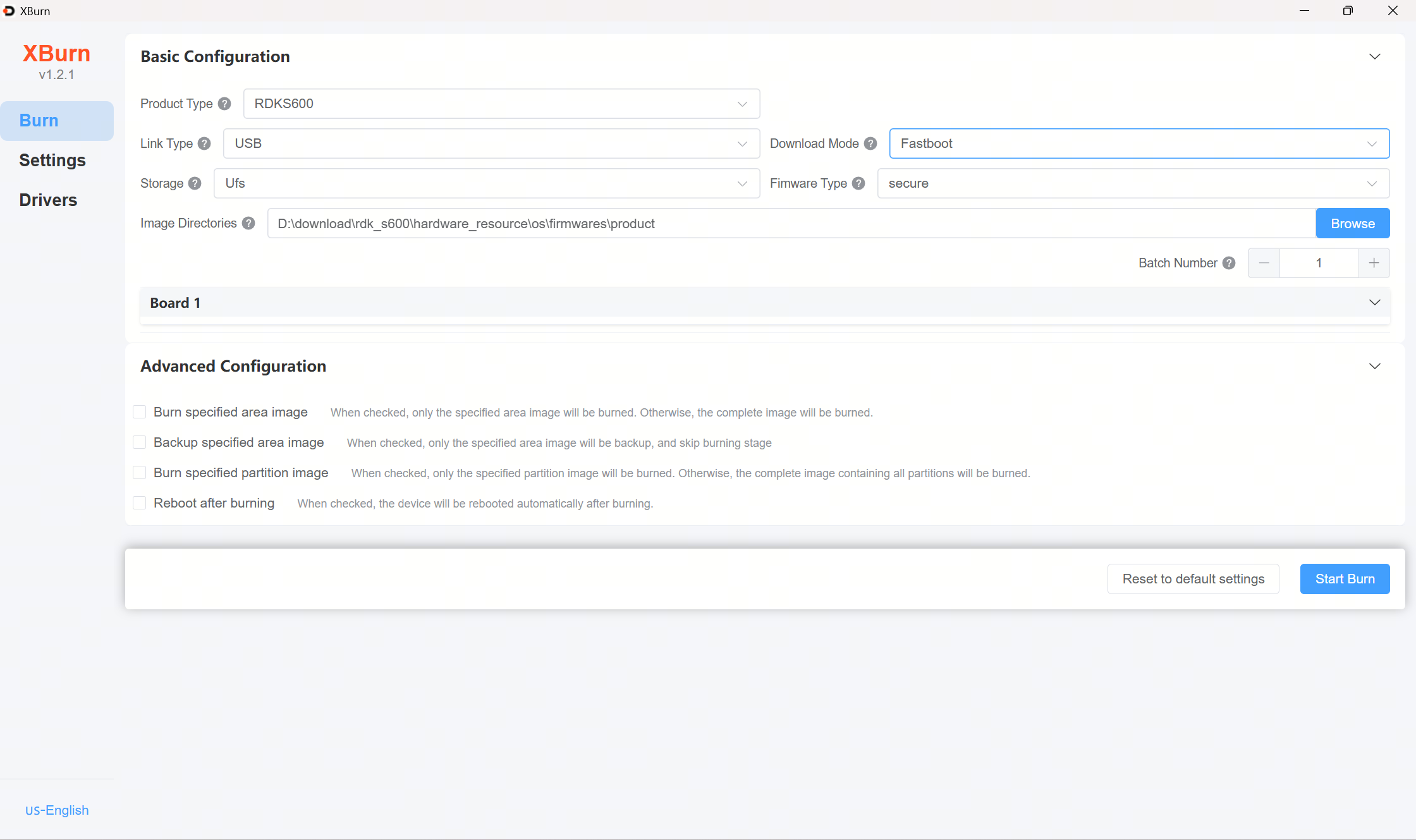The height and width of the screenshot is (840, 1416).
Task: Expand the Board 1 panel
Action: tap(1375, 303)
